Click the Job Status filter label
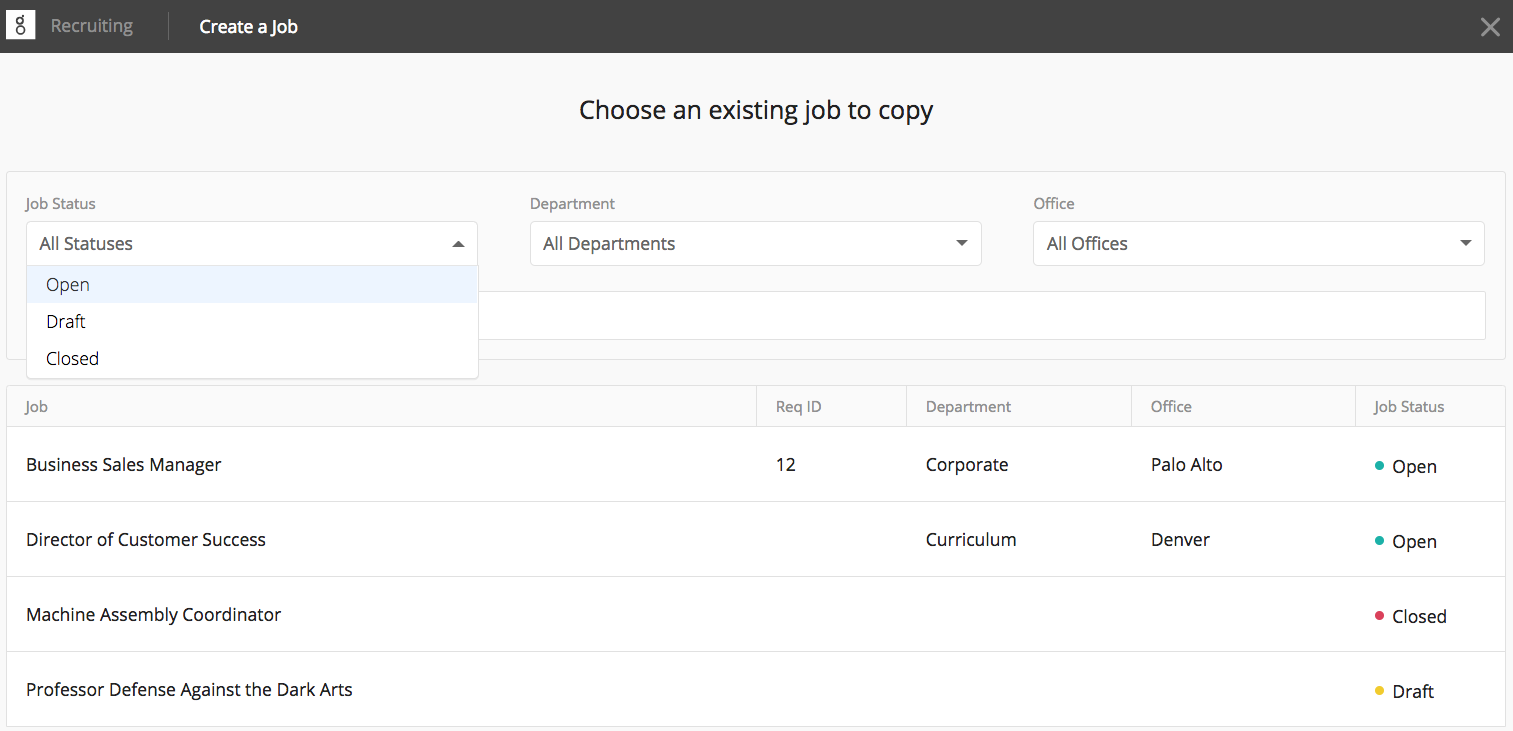Image resolution: width=1513 pixels, height=731 pixels. click(61, 204)
